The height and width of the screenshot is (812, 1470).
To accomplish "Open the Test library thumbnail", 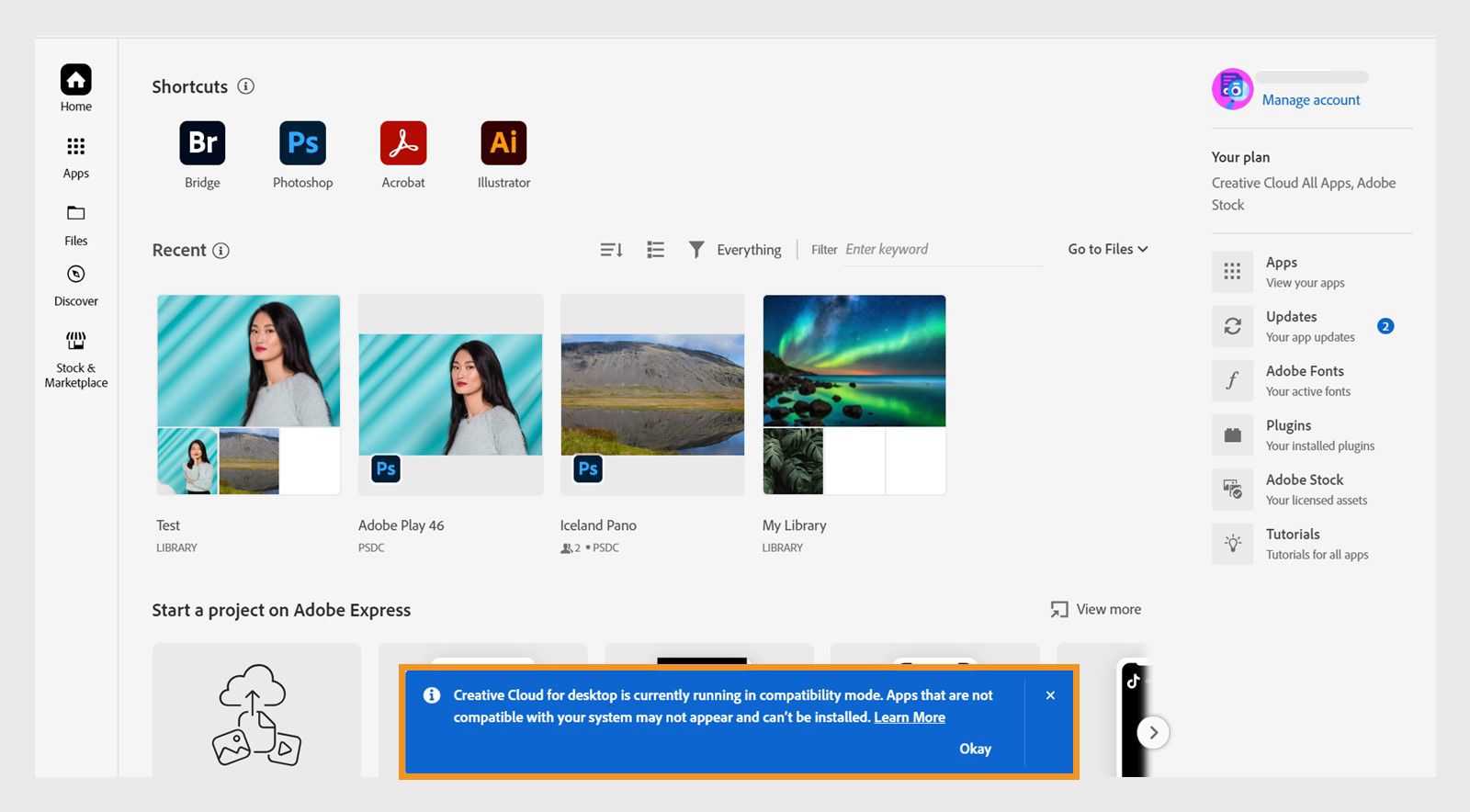I will point(248,394).
